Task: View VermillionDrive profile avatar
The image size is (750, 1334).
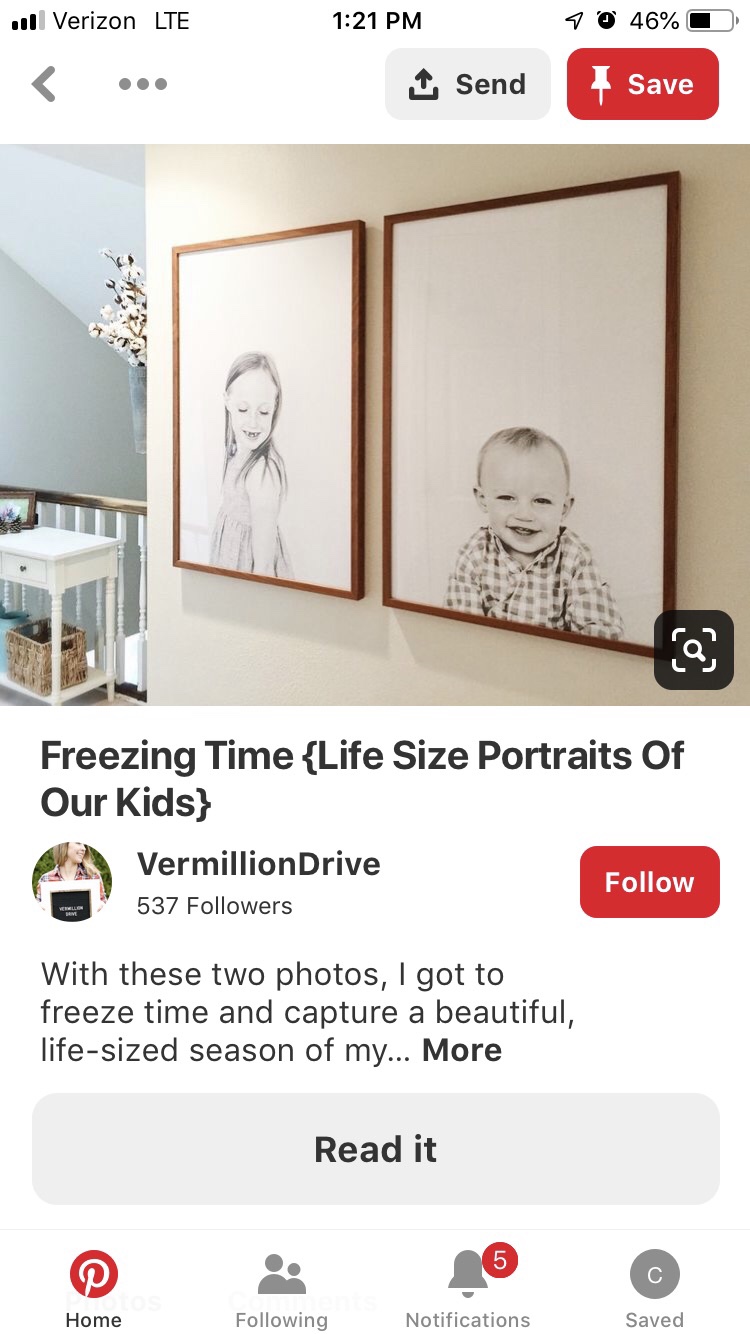Action: coord(72,882)
